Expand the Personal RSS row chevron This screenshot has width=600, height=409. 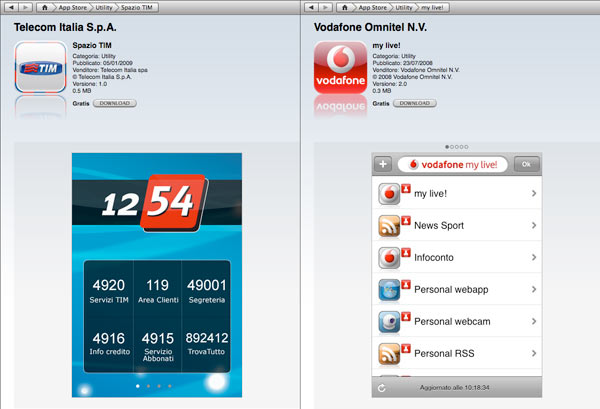[x=534, y=354]
